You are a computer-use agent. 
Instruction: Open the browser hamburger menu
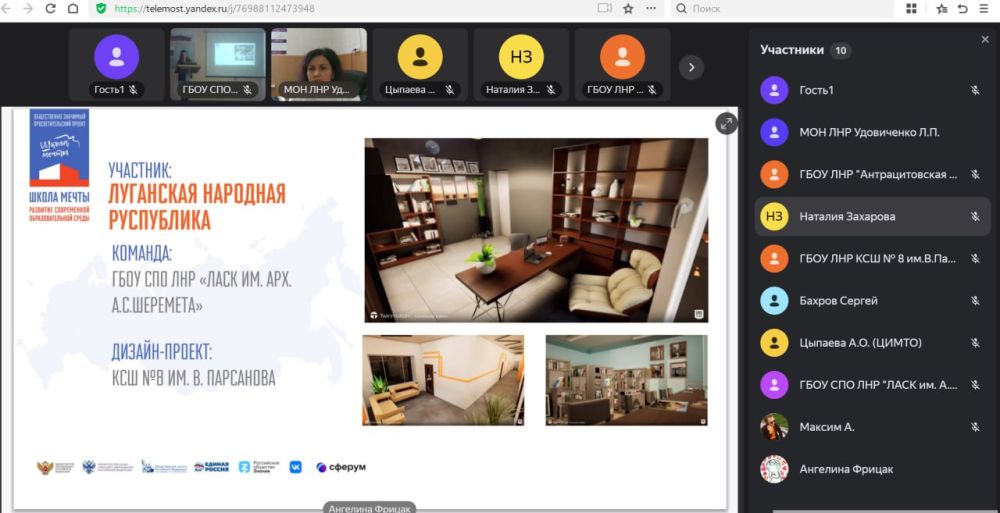(x=983, y=9)
